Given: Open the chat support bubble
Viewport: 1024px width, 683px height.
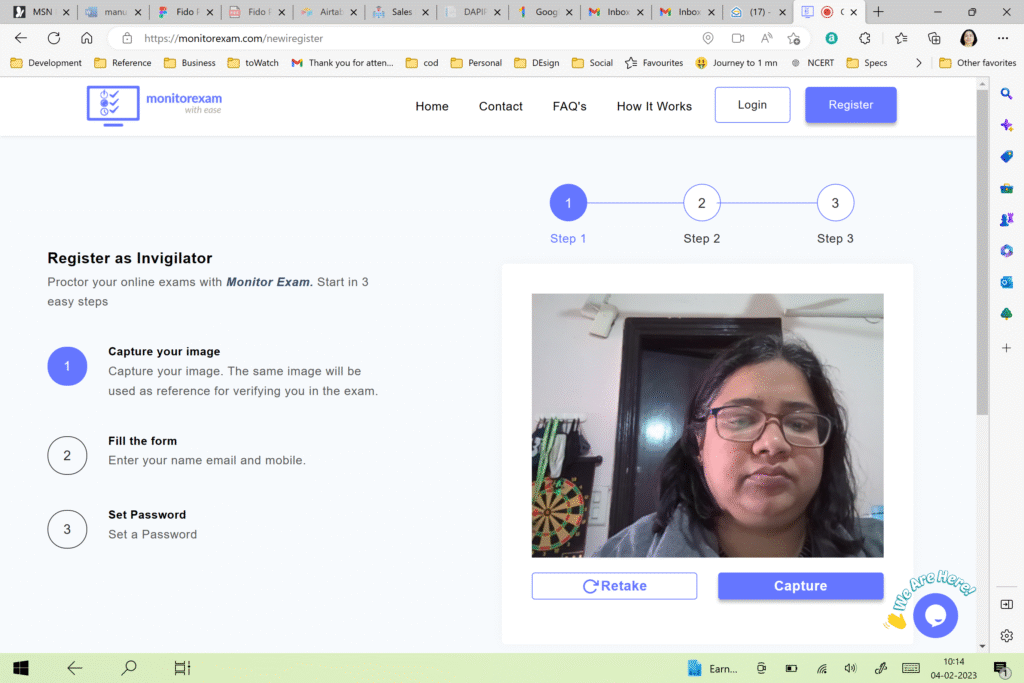Looking at the screenshot, I should 935,615.
